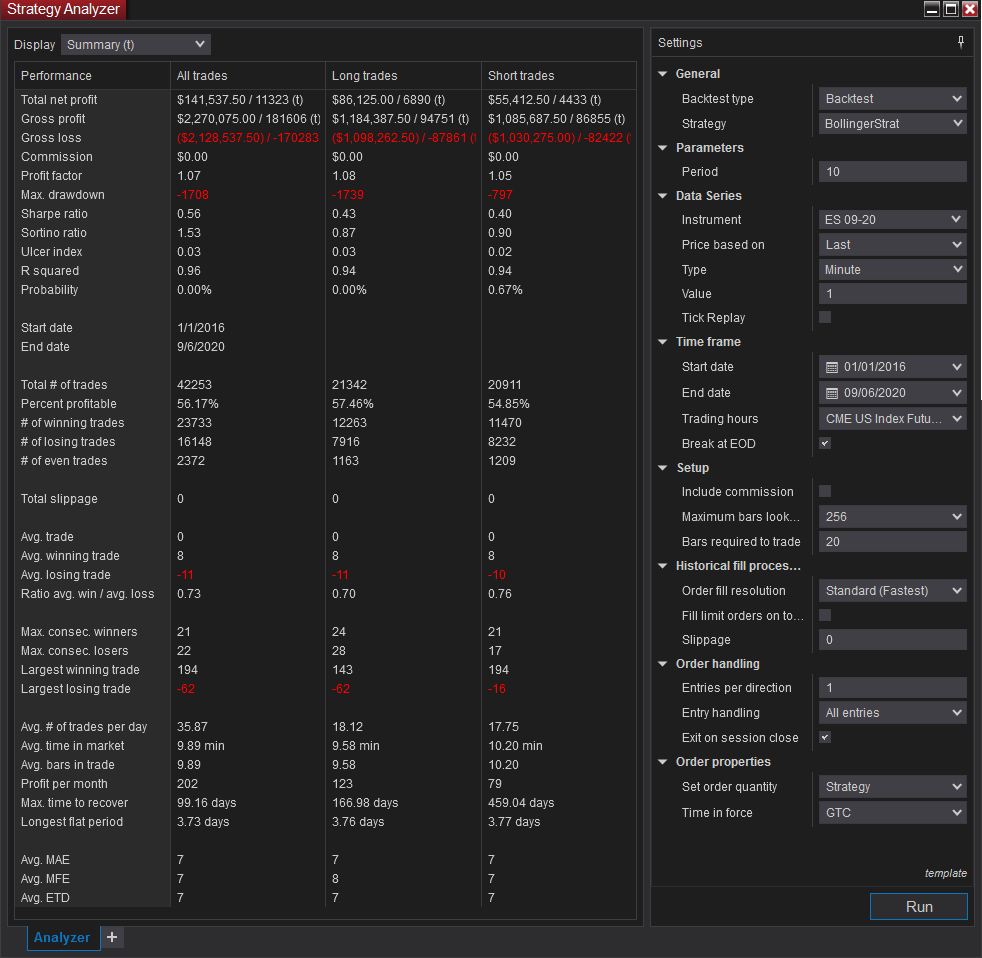Choose a Strategy from BollingerStrat dropdown

(892, 124)
